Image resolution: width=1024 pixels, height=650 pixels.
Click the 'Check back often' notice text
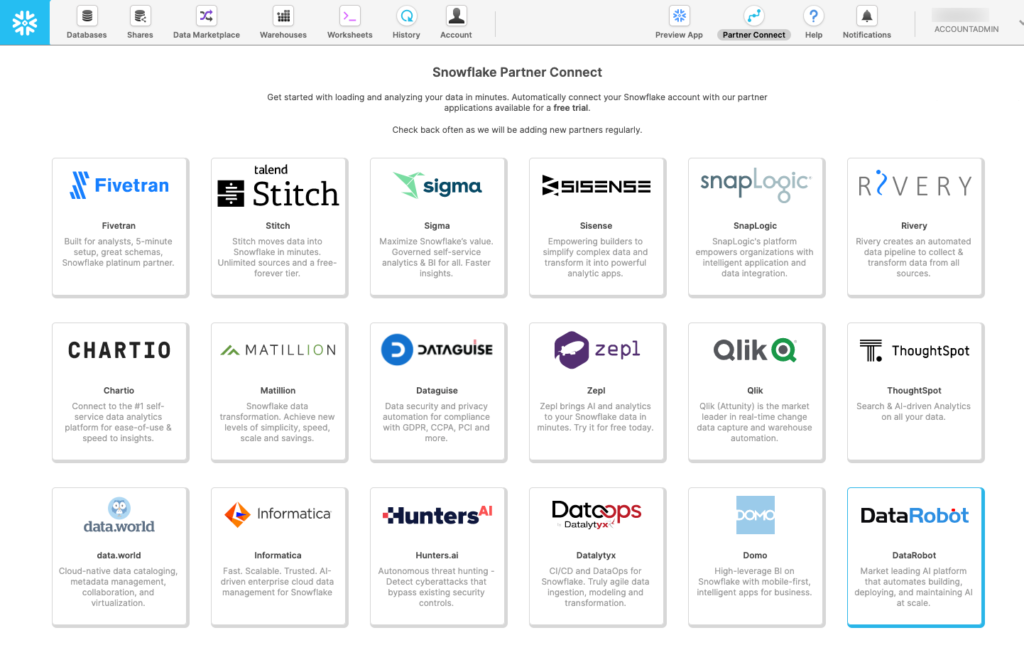tap(517, 130)
